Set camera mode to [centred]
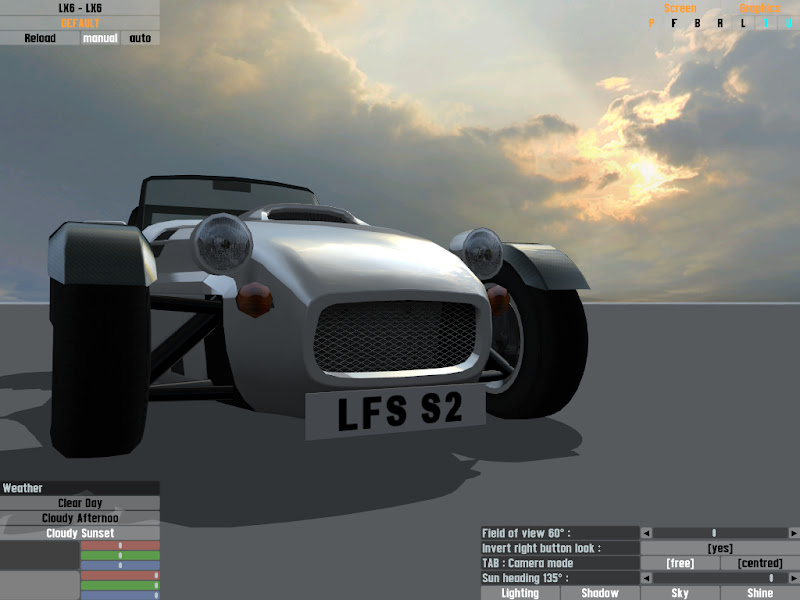 point(760,563)
